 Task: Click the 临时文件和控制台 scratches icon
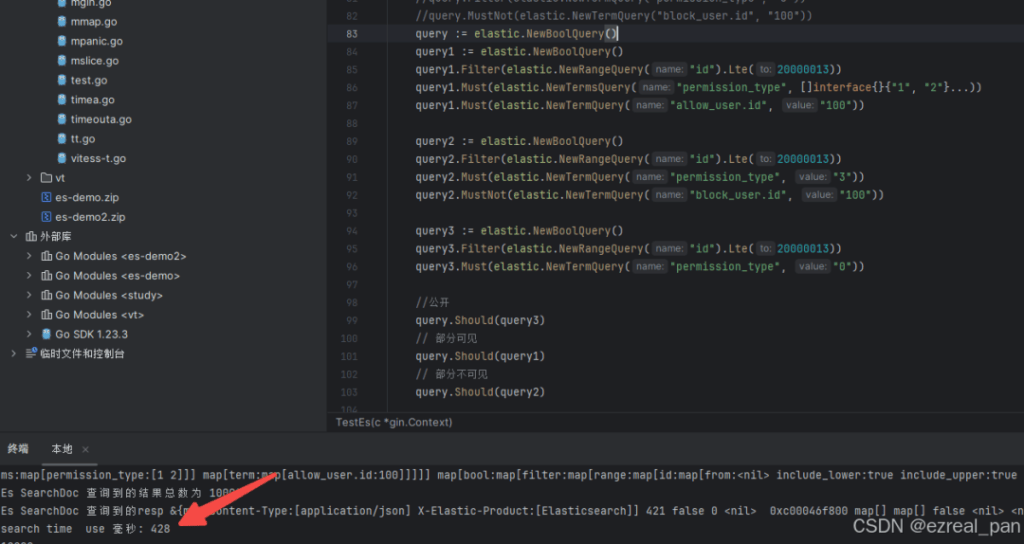point(30,353)
